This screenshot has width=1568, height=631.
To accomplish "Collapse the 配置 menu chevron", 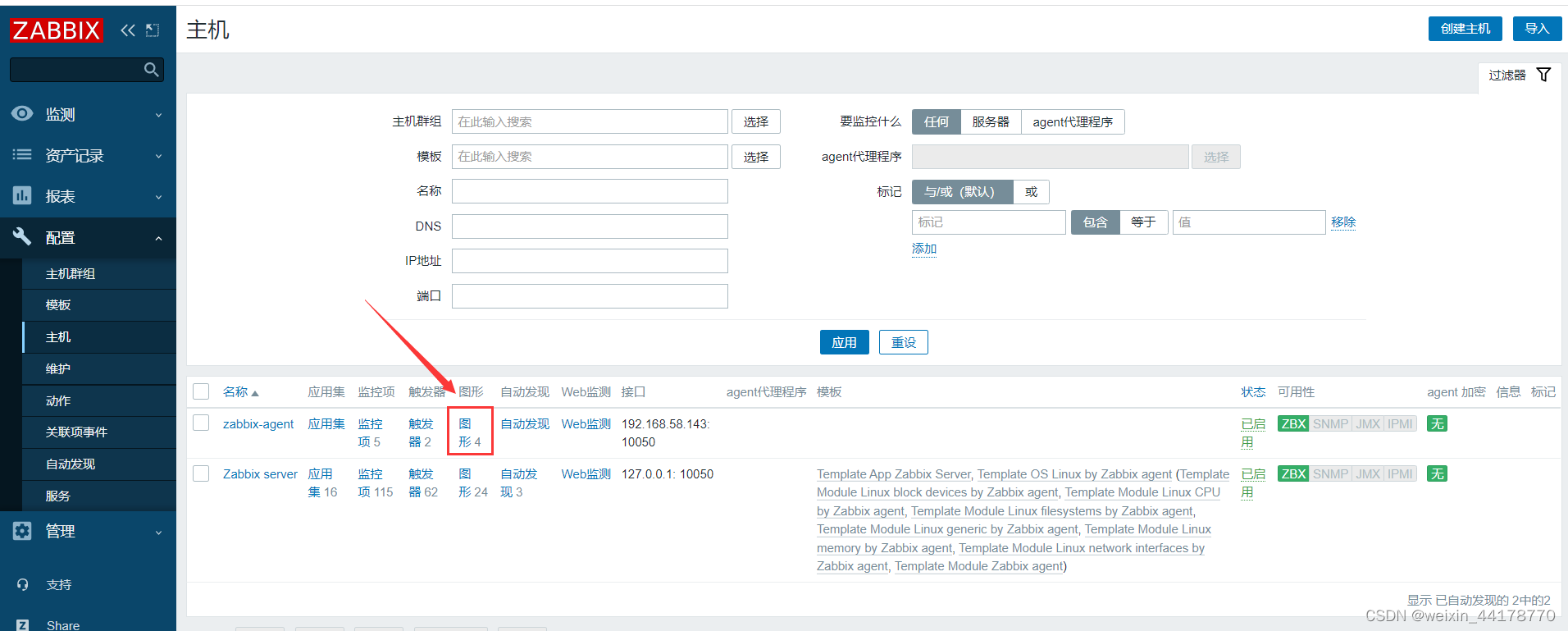I will [159, 238].
